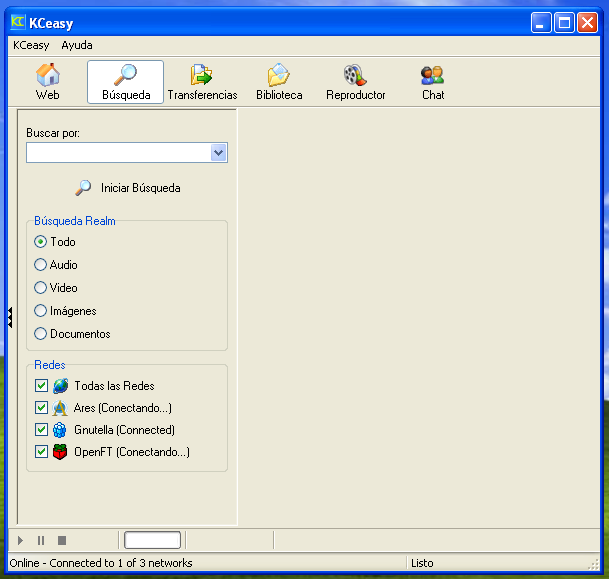This screenshot has width=609, height=579.
Task: Click the KCeasy logo in title bar
Action: 17,22
